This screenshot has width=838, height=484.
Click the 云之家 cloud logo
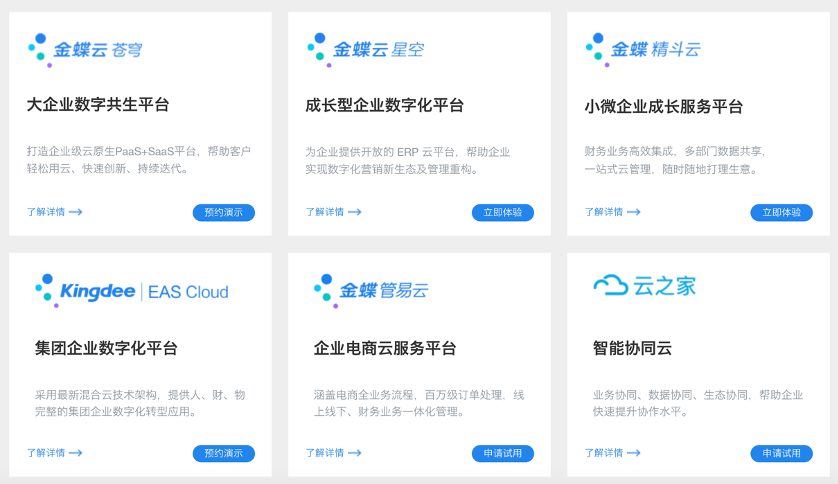point(645,286)
